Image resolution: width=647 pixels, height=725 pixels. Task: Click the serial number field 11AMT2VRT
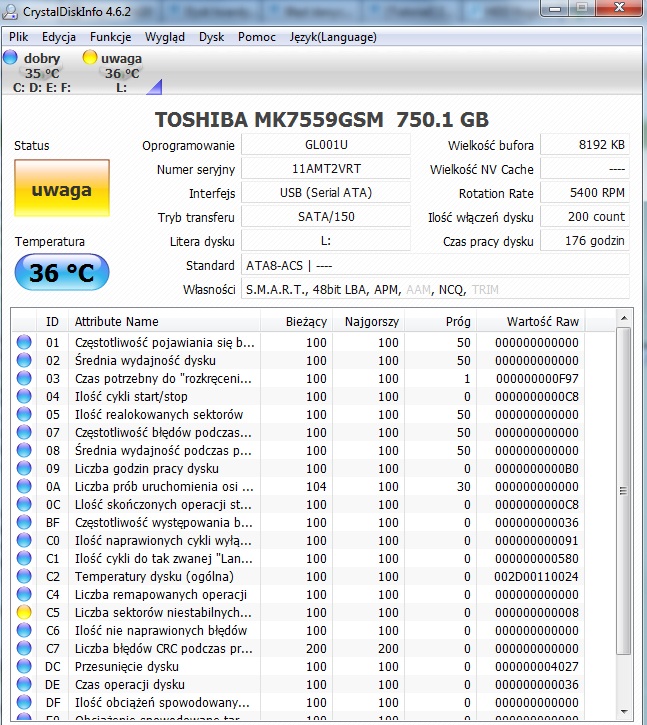coord(326,169)
